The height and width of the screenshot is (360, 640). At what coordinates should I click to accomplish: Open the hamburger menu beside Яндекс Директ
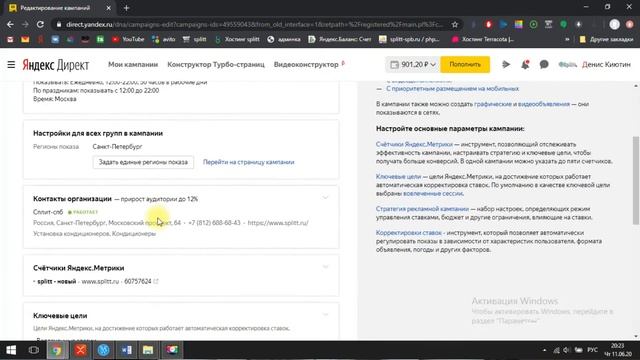11,64
